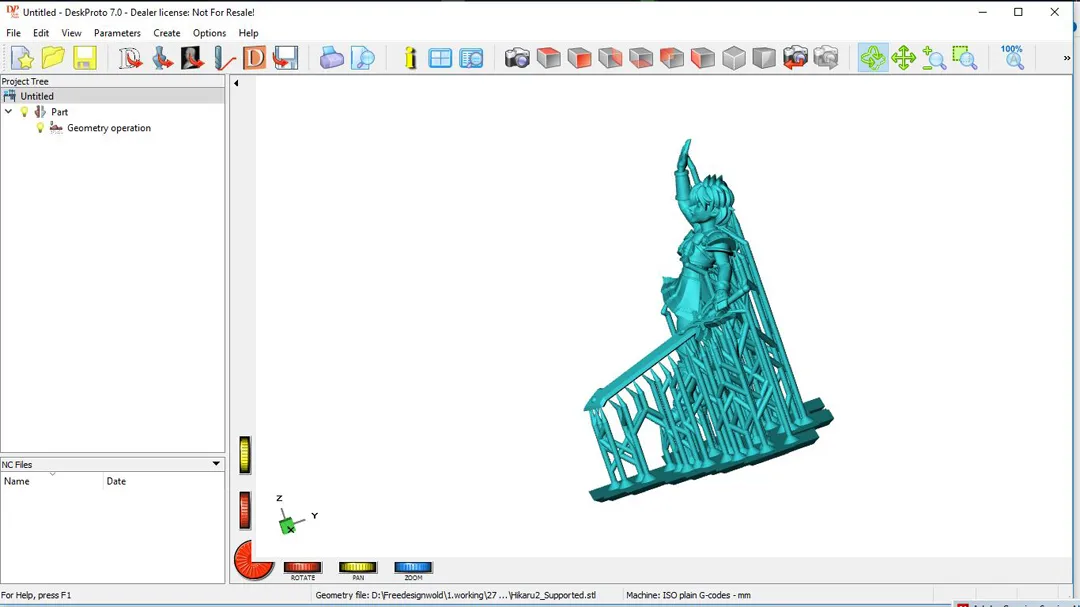This screenshot has height=607, width=1080.
Task: Save project using the yellow floppy icon
Action: [x=85, y=58]
